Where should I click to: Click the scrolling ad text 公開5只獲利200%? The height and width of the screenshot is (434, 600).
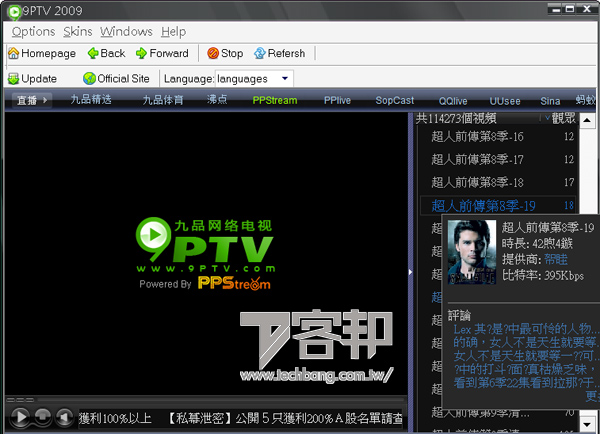click(x=319, y=418)
